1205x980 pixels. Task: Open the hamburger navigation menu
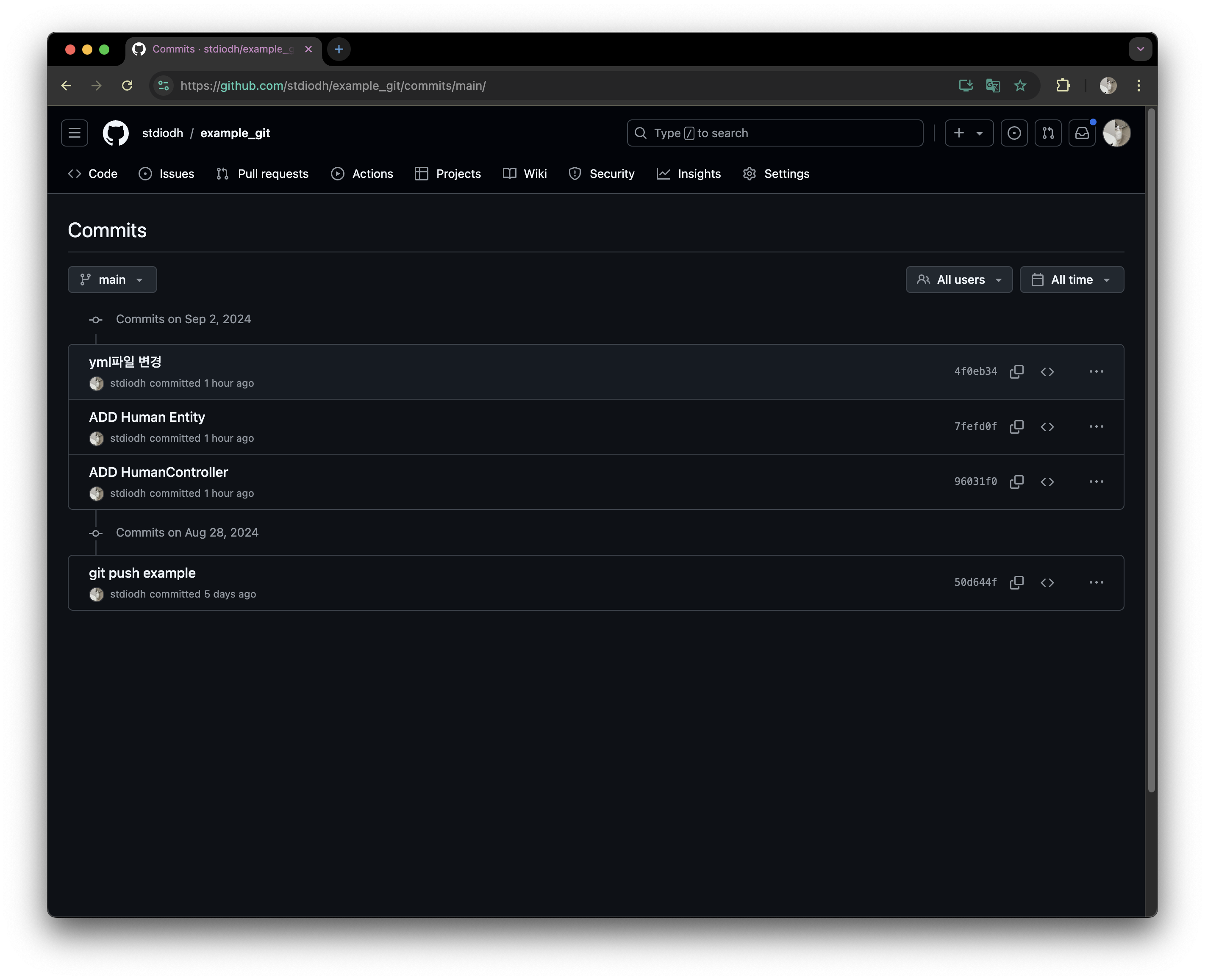point(75,133)
